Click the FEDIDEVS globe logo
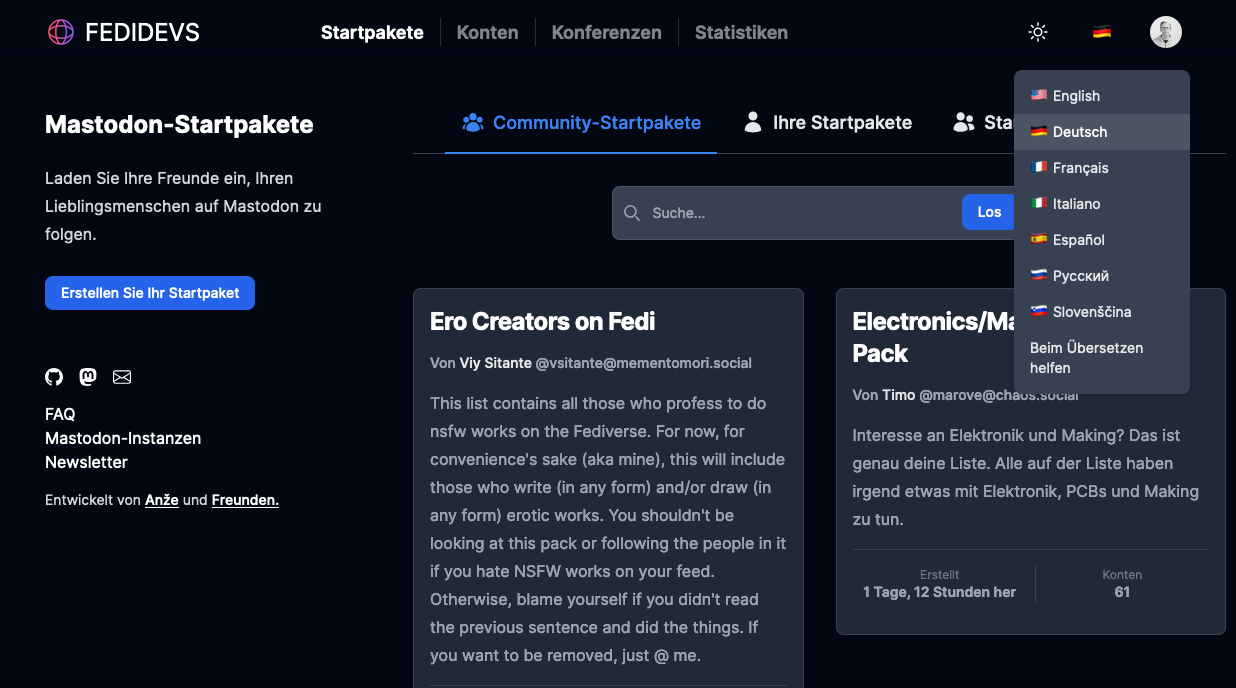This screenshot has height=688, width=1236. (60, 32)
